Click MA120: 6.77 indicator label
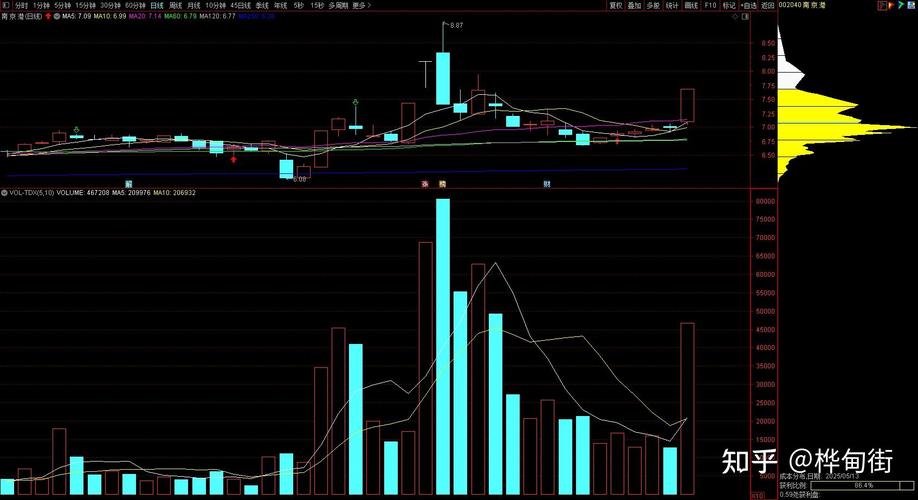This screenshot has width=918, height=500. click(x=217, y=16)
